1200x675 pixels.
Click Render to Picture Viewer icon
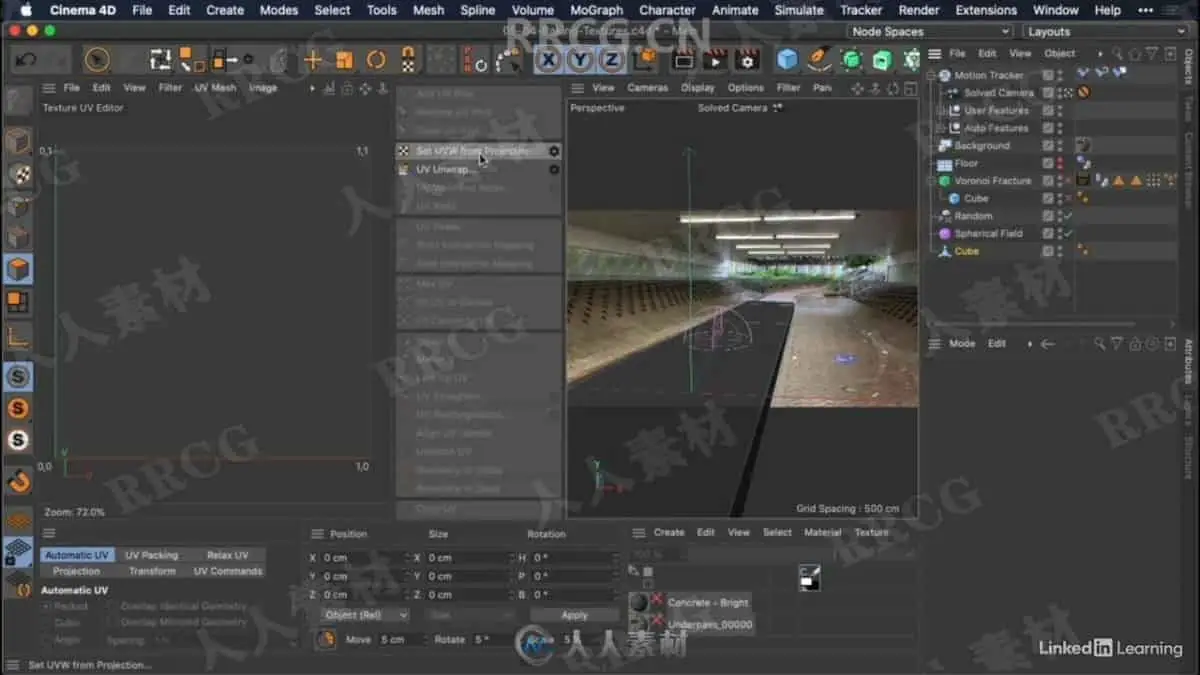714,60
